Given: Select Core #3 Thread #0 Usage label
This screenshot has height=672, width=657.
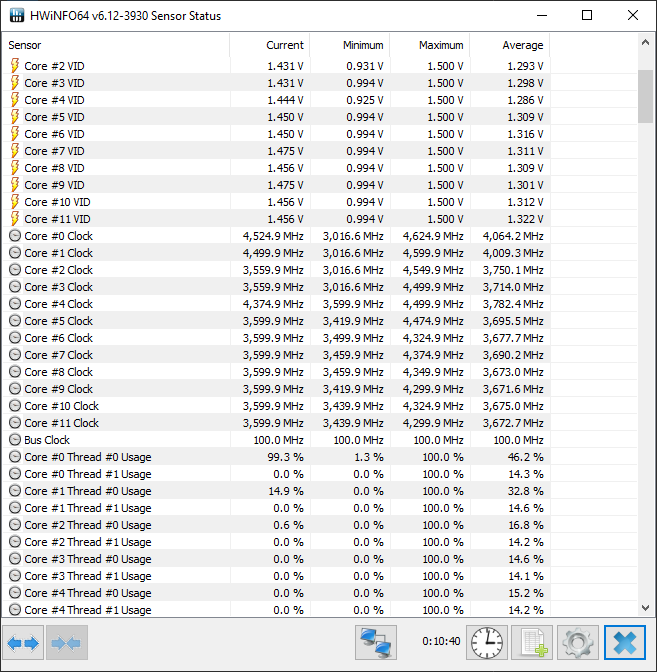Looking at the screenshot, I should 88,559.
